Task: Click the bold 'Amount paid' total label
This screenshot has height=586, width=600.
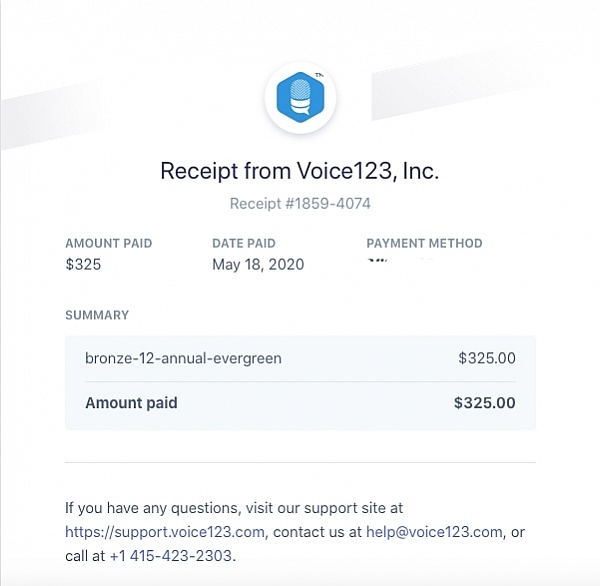Action: [x=131, y=403]
